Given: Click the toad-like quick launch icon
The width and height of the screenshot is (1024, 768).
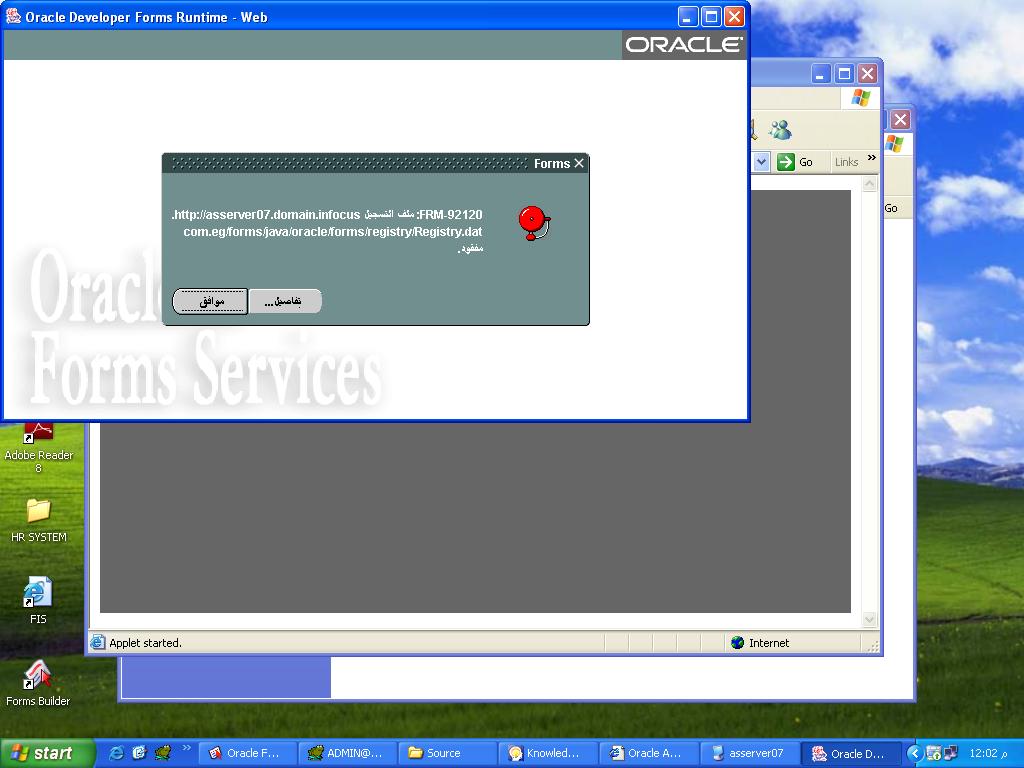Looking at the screenshot, I should tap(163, 753).
